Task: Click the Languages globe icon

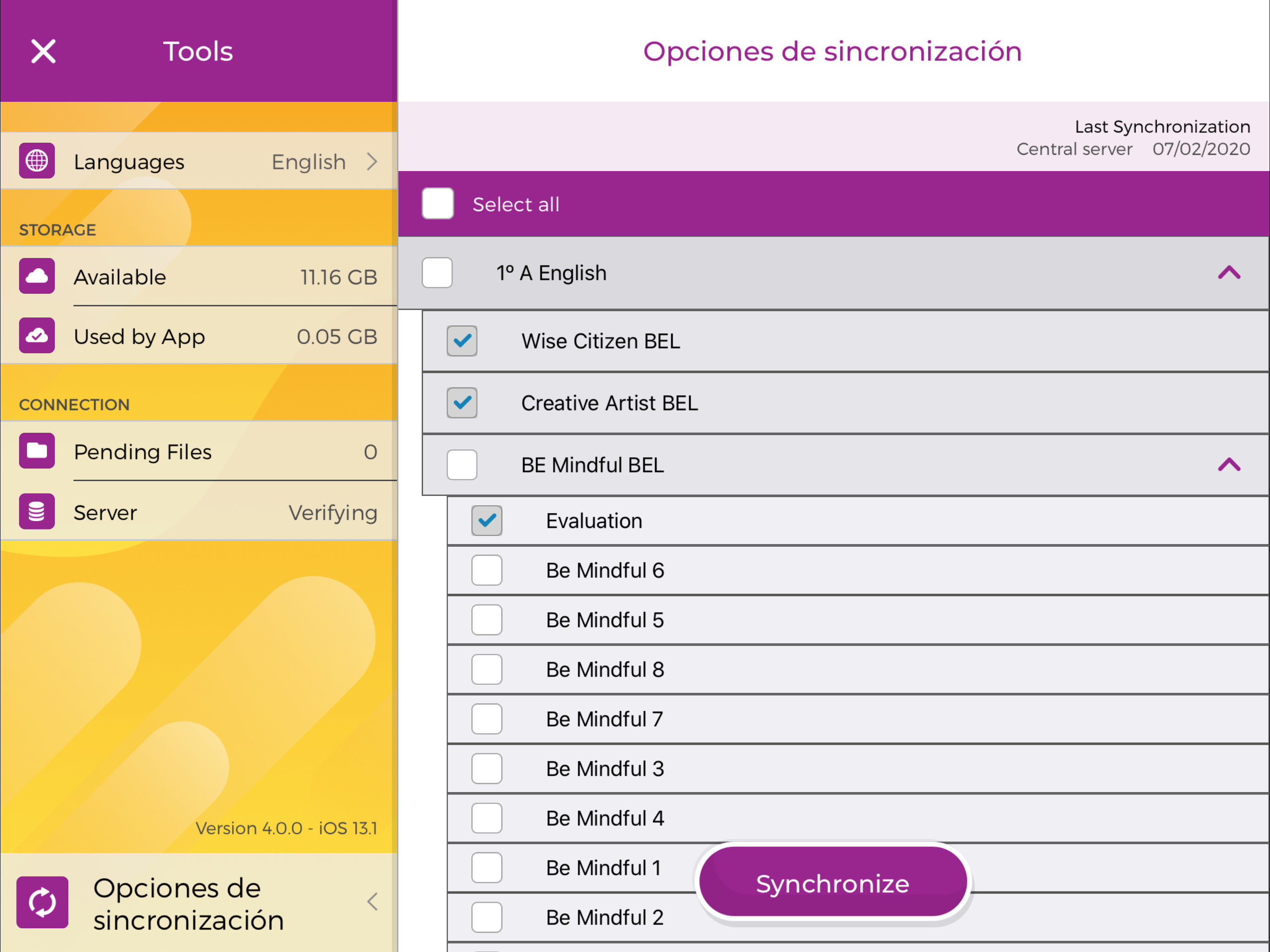Action: [x=37, y=161]
